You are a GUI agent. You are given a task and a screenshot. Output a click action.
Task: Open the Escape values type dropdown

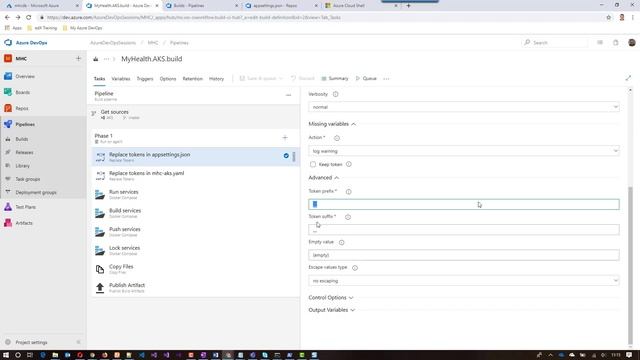[464, 281]
